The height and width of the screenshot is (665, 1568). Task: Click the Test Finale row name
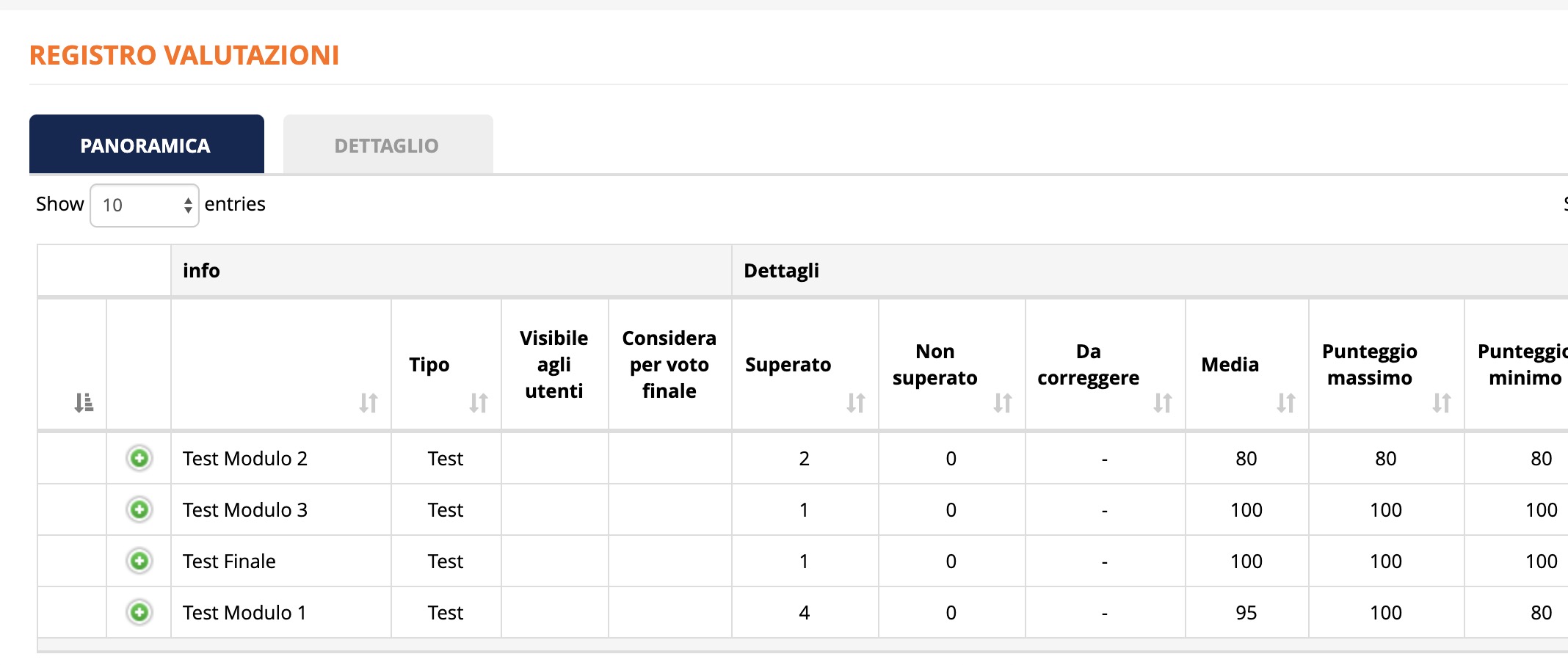[x=229, y=562]
